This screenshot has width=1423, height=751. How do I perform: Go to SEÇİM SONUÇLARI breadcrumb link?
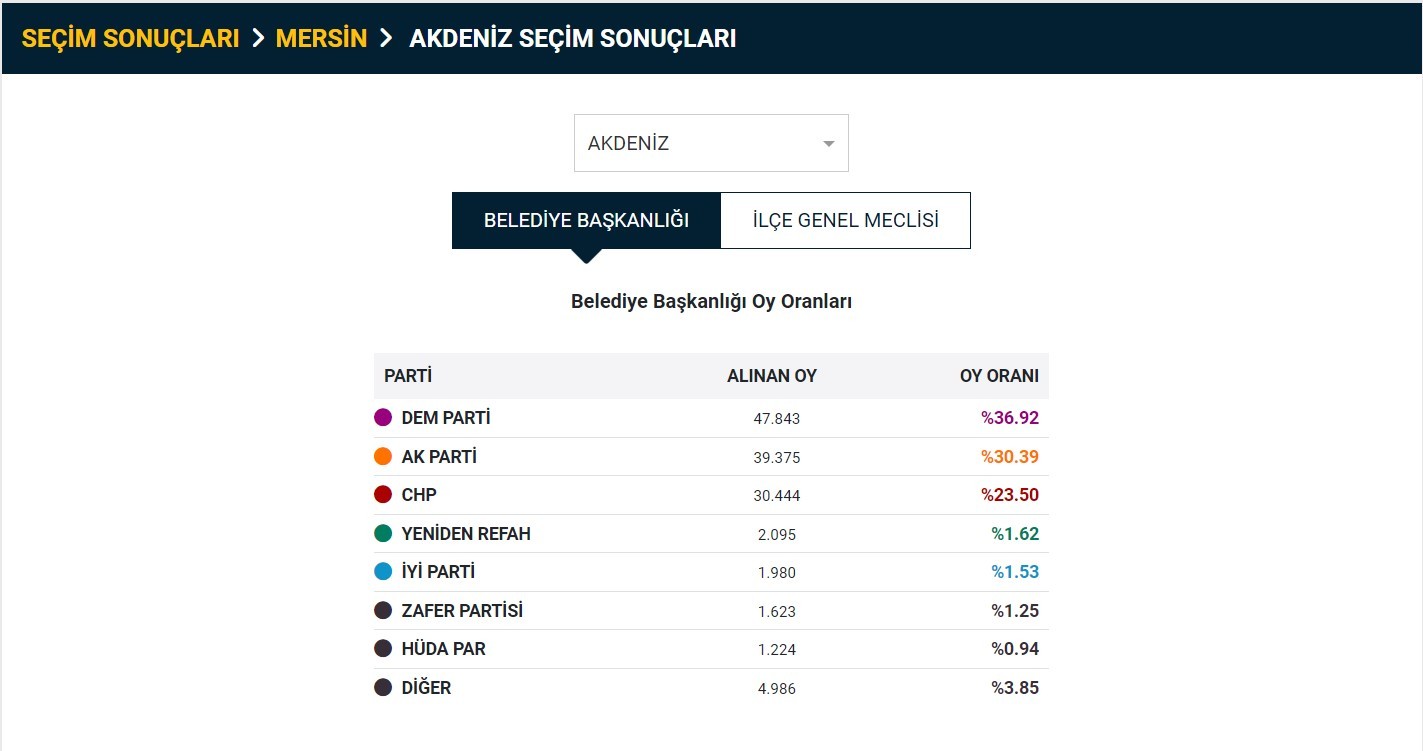tap(131, 38)
